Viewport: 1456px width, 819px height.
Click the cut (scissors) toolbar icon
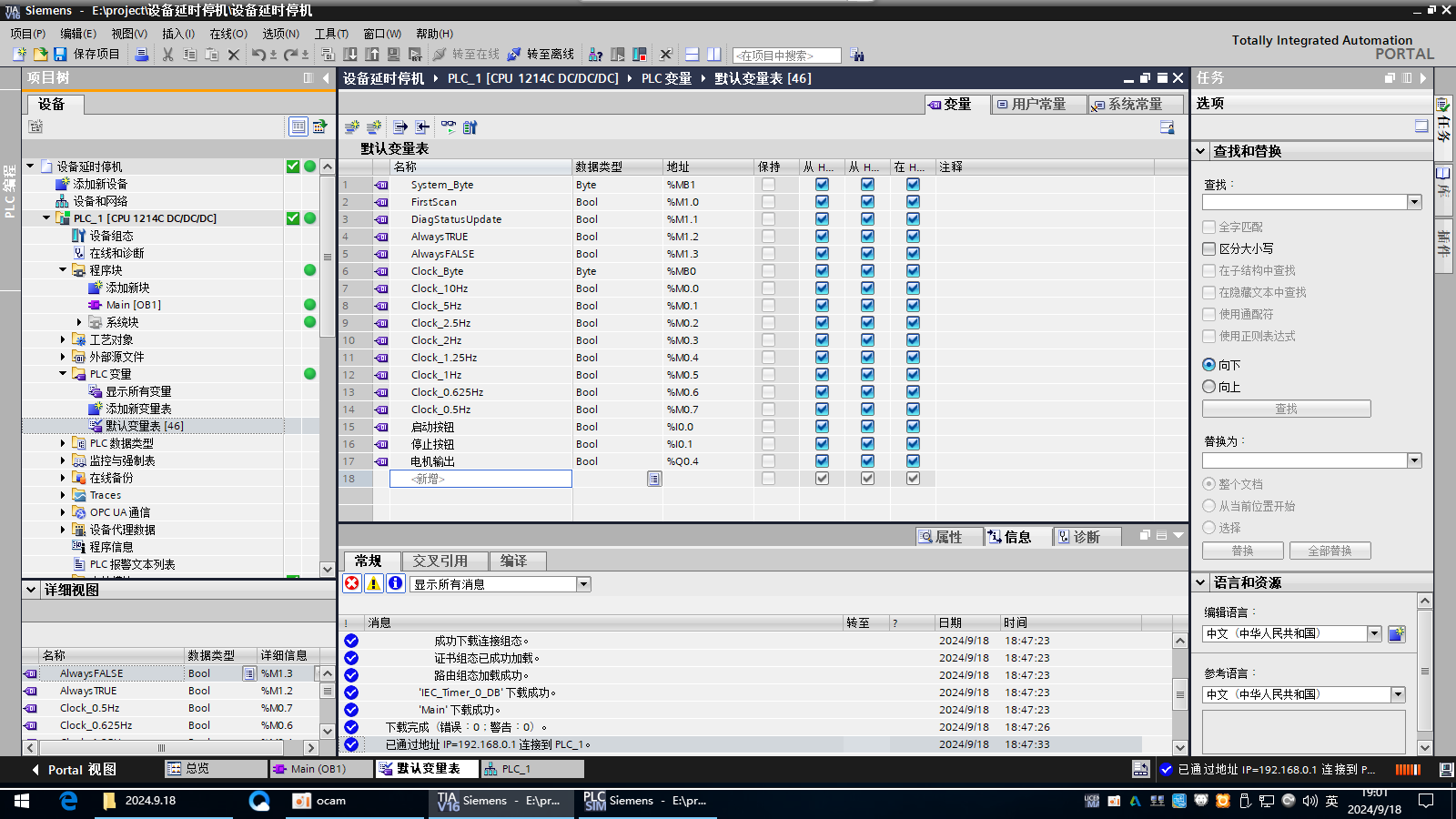pos(167,55)
